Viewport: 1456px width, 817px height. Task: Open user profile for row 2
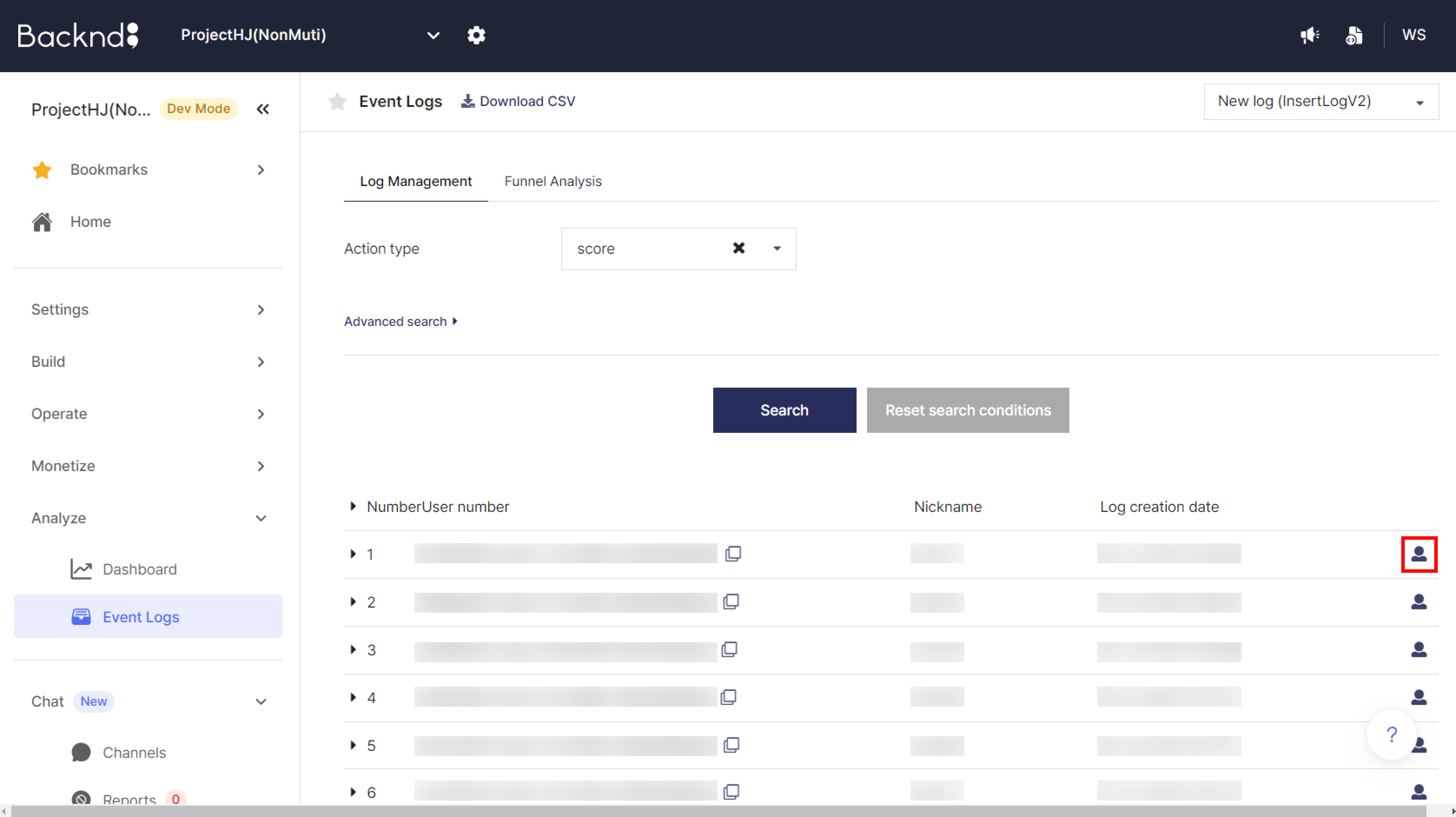[x=1419, y=602]
